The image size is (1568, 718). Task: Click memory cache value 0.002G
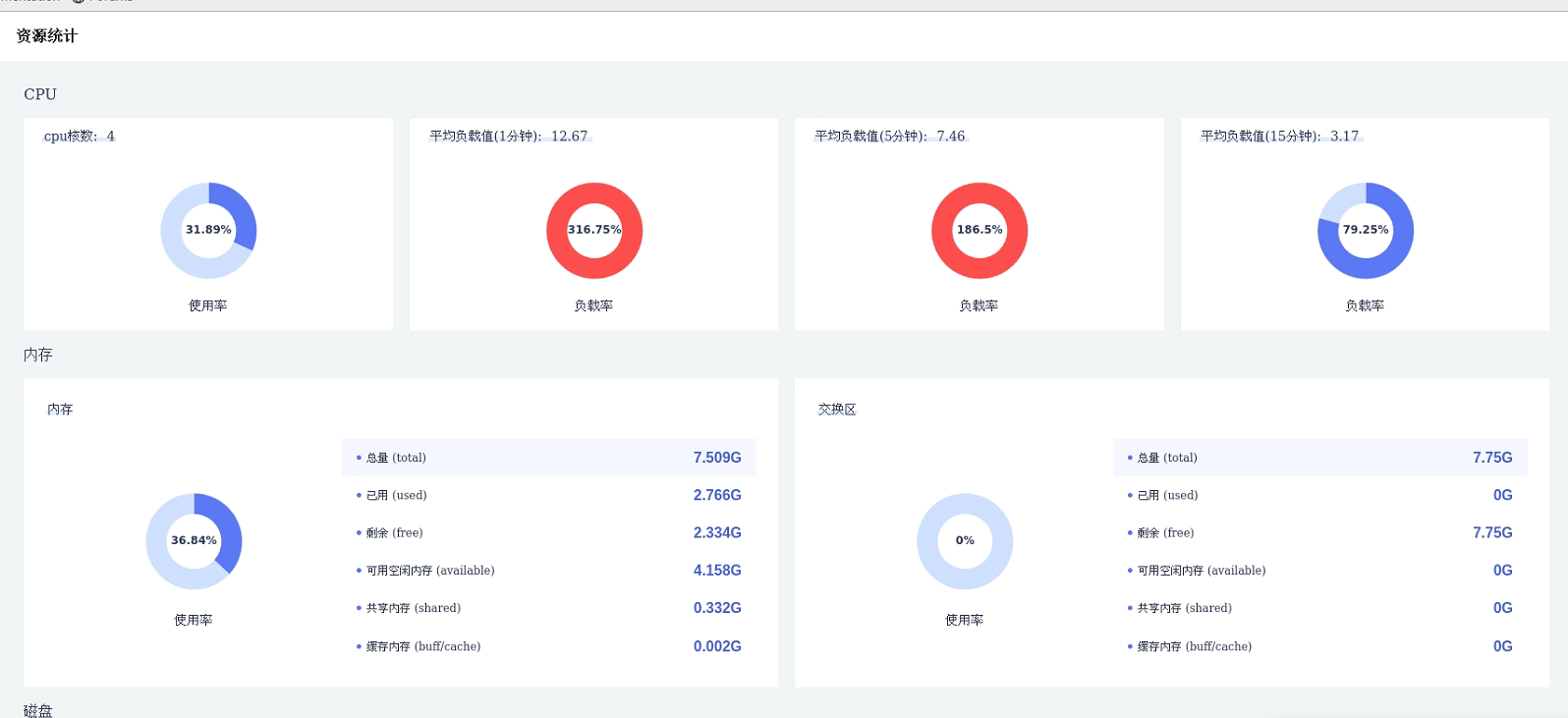point(717,646)
